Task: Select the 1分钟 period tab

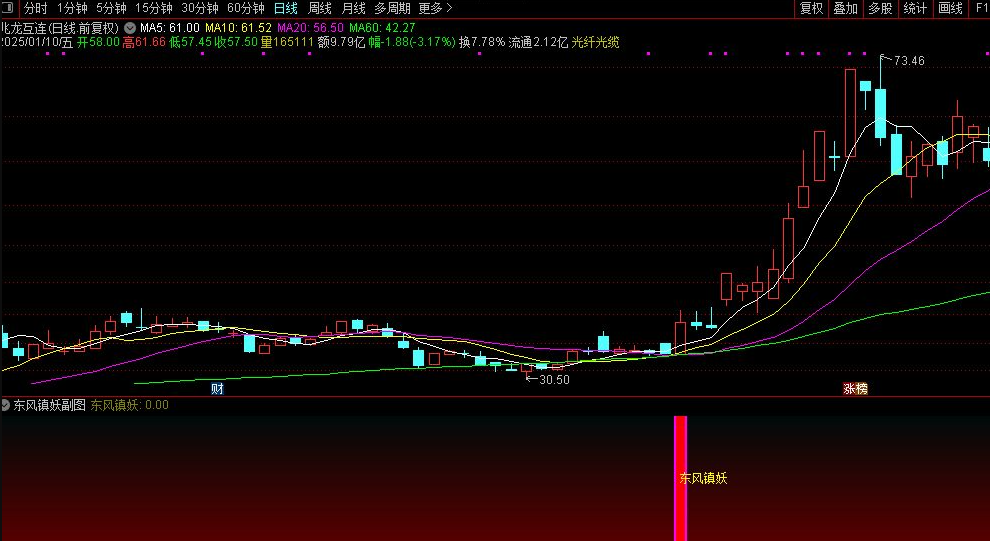Action: 72,8
